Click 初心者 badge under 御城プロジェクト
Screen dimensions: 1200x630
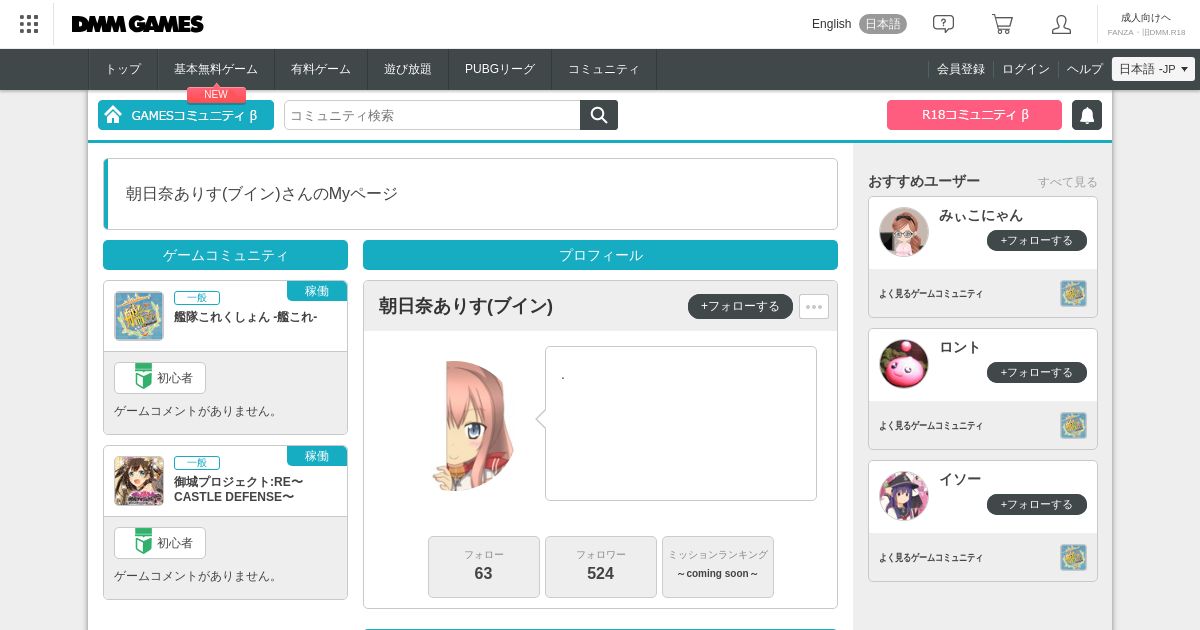(160, 543)
